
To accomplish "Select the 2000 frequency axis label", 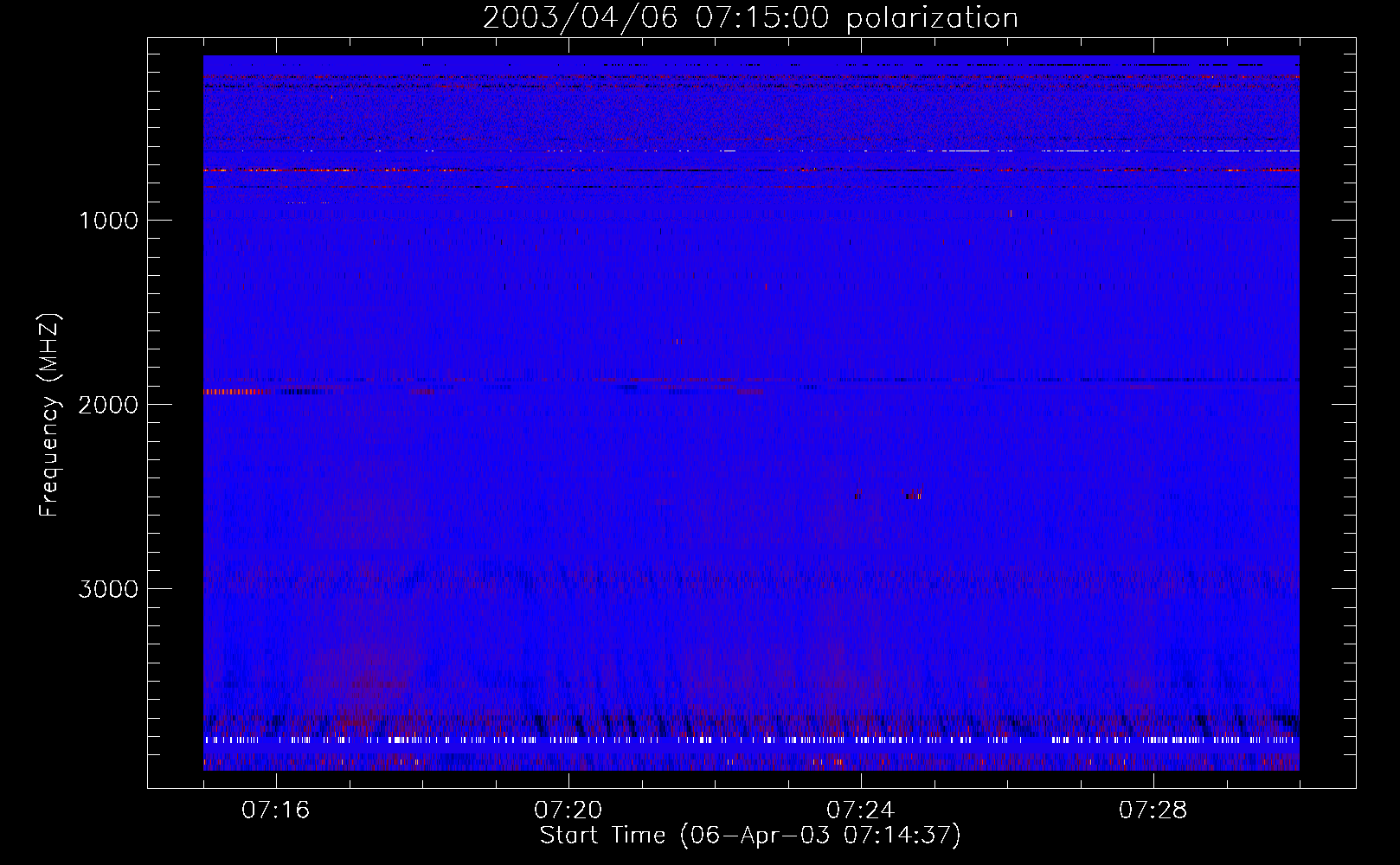I will pyautogui.click(x=108, y=405).
